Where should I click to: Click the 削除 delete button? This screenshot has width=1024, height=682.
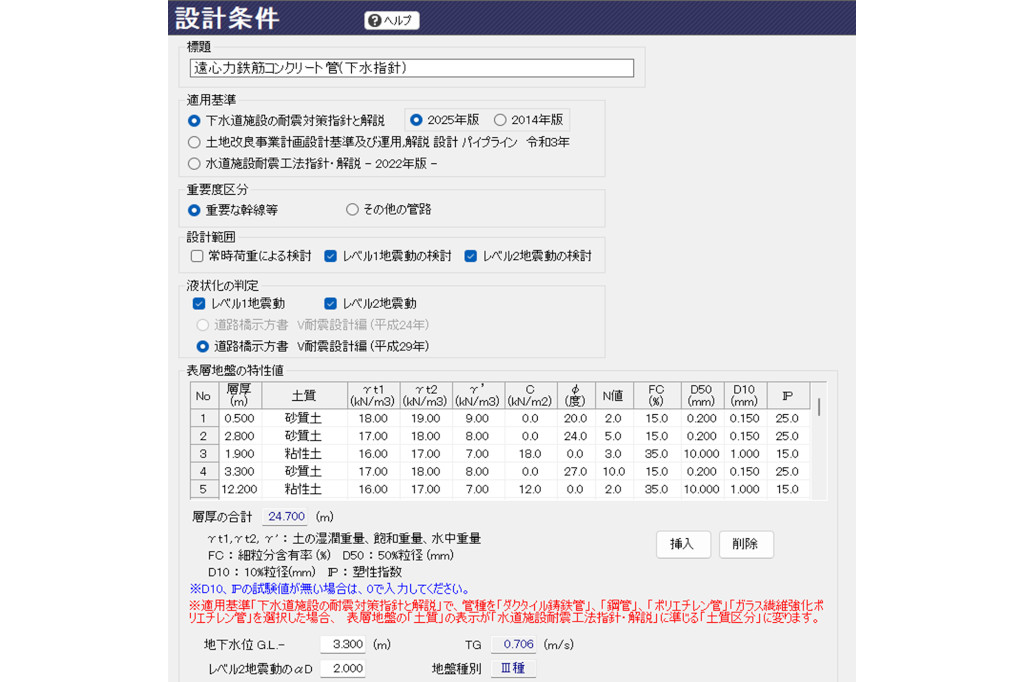tap(745, 544)
